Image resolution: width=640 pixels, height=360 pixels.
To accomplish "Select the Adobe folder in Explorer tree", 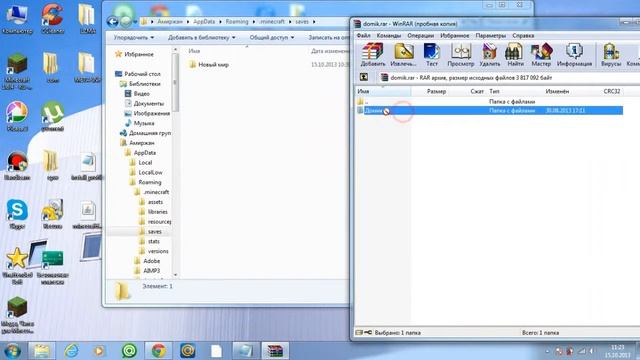I will [147, 261].
